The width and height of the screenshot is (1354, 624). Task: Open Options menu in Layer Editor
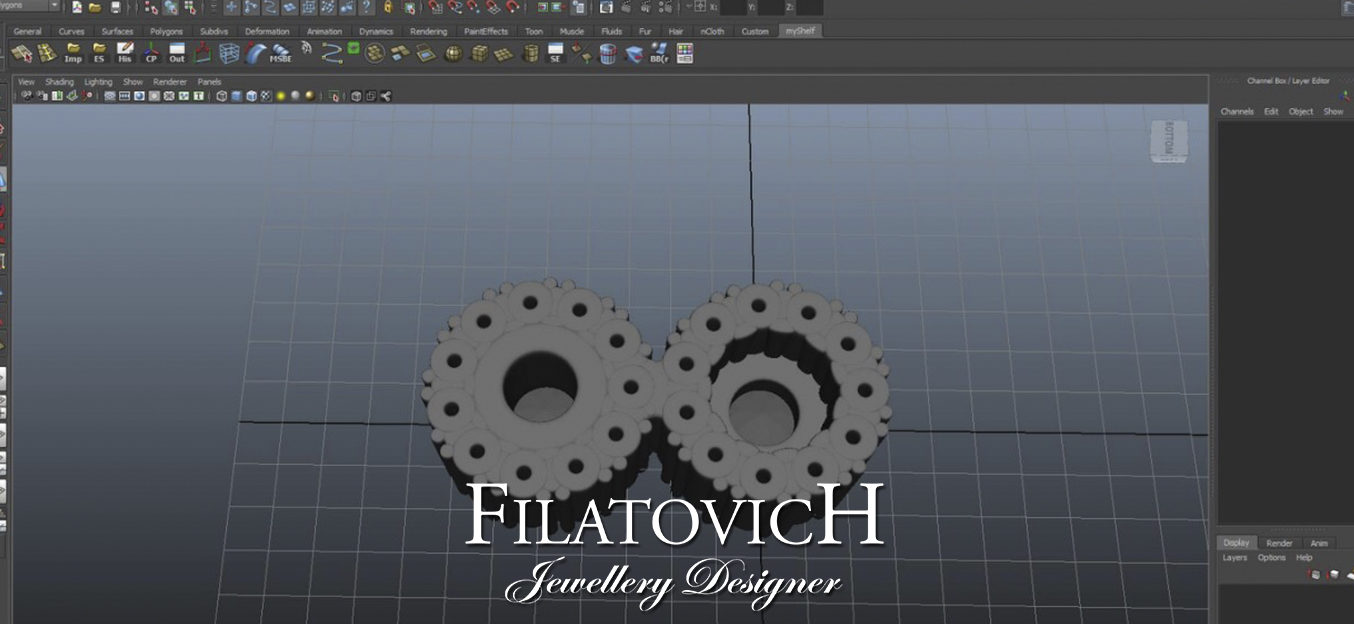1272,558
